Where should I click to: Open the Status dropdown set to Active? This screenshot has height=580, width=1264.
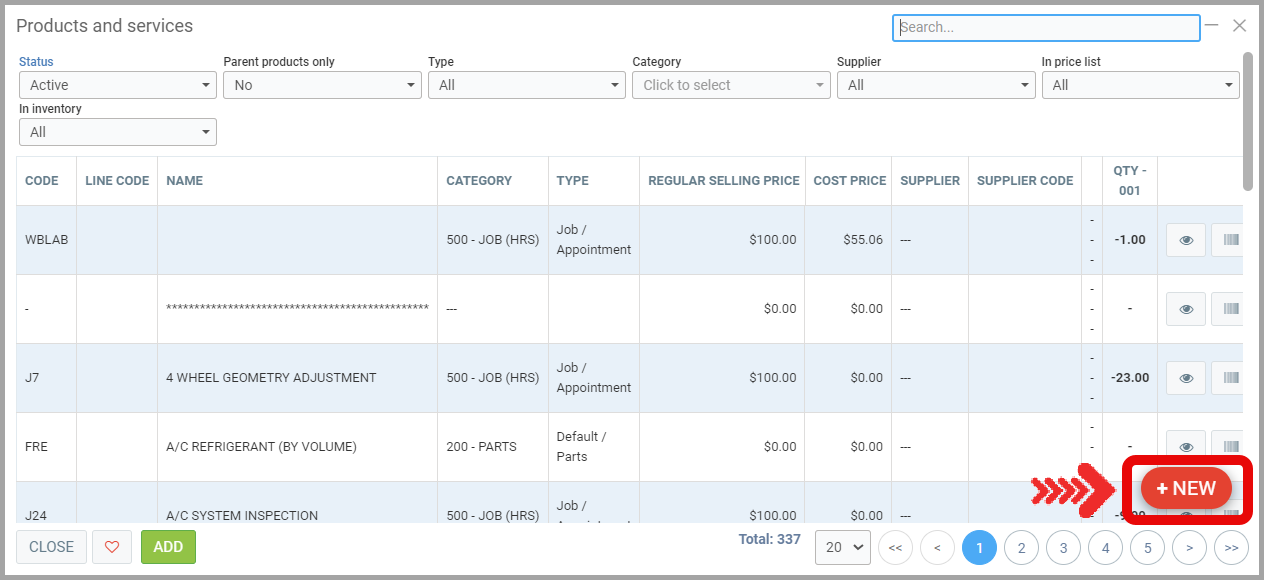(x=118, y=85)
